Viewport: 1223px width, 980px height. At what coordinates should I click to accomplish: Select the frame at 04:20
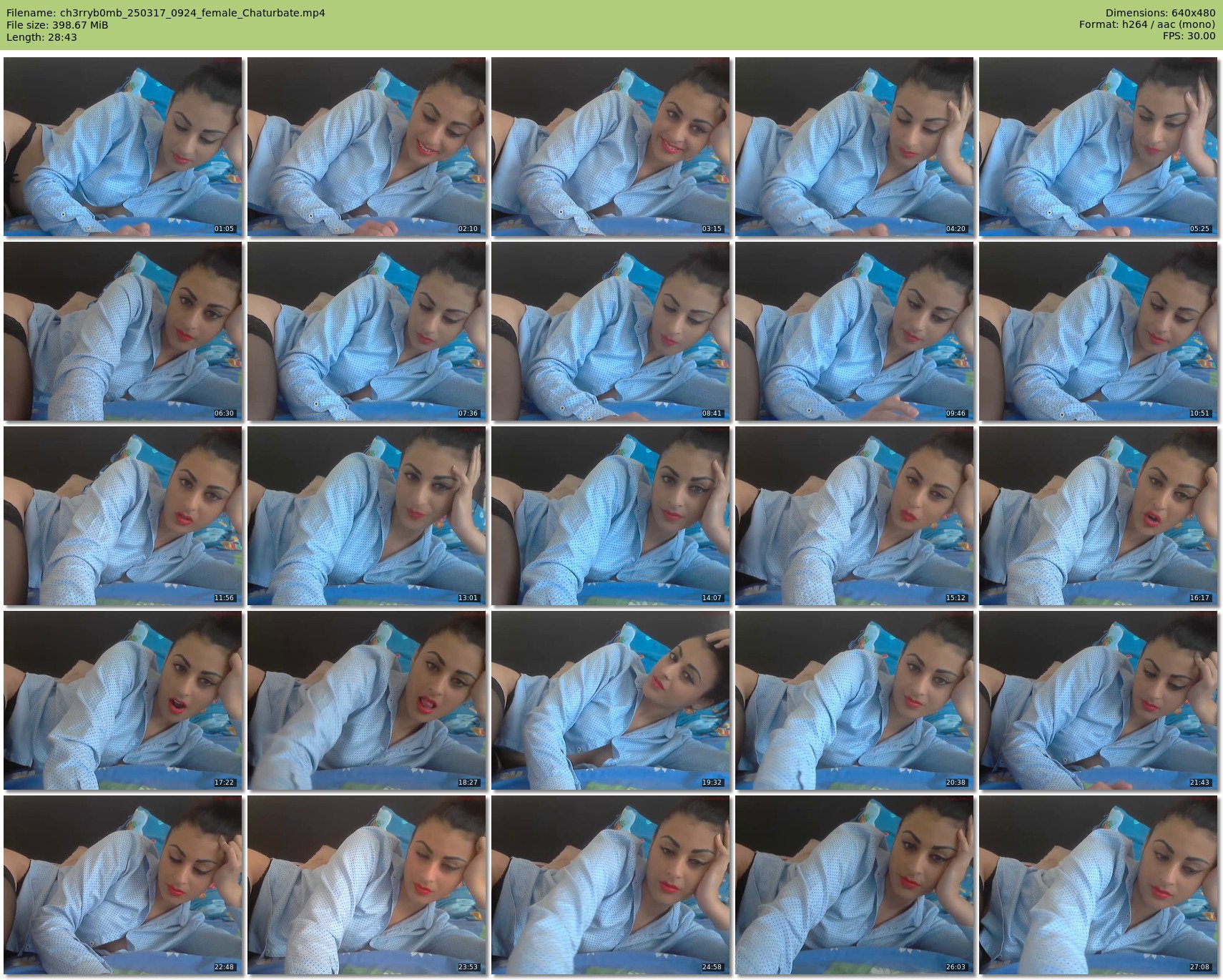point(855,147)
